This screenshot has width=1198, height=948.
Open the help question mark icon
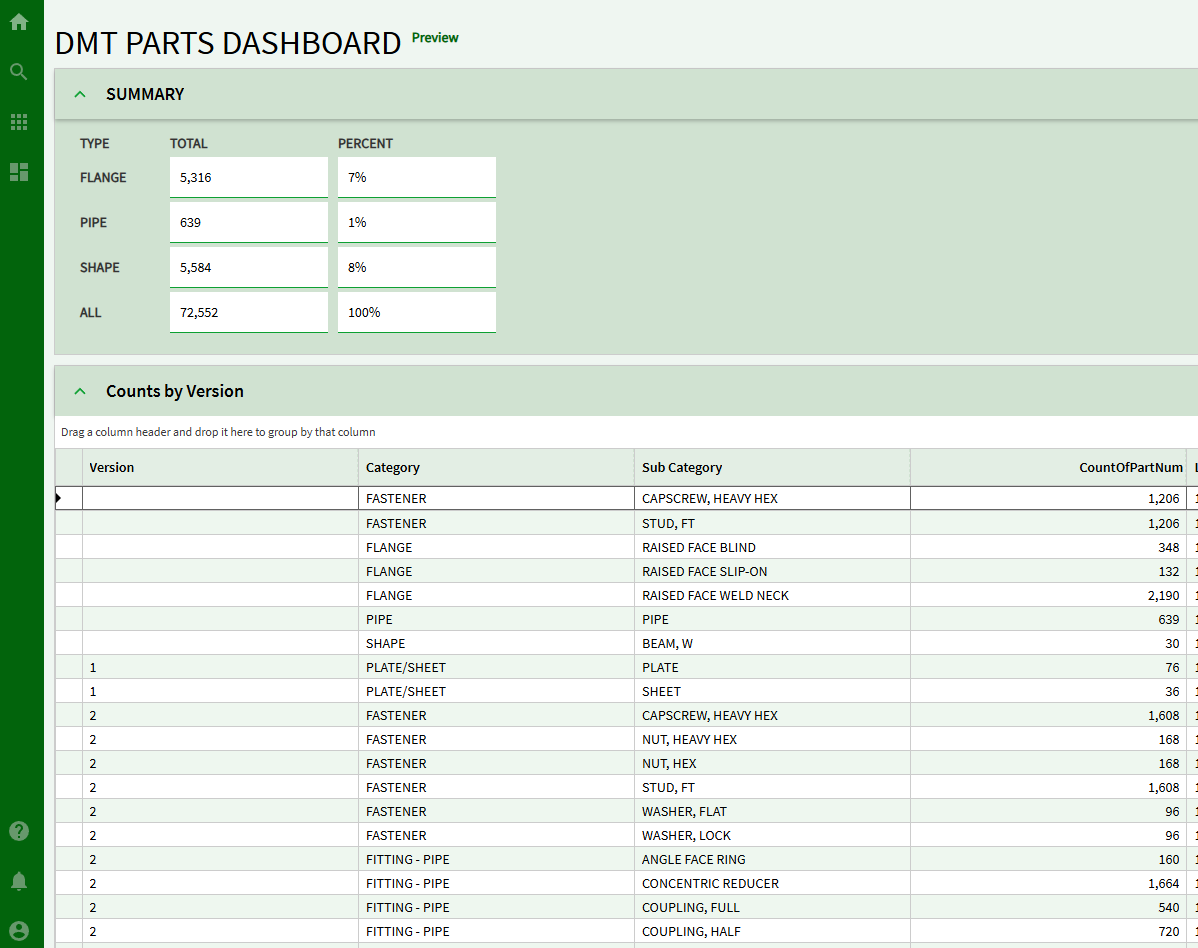(x=19, y=831)
